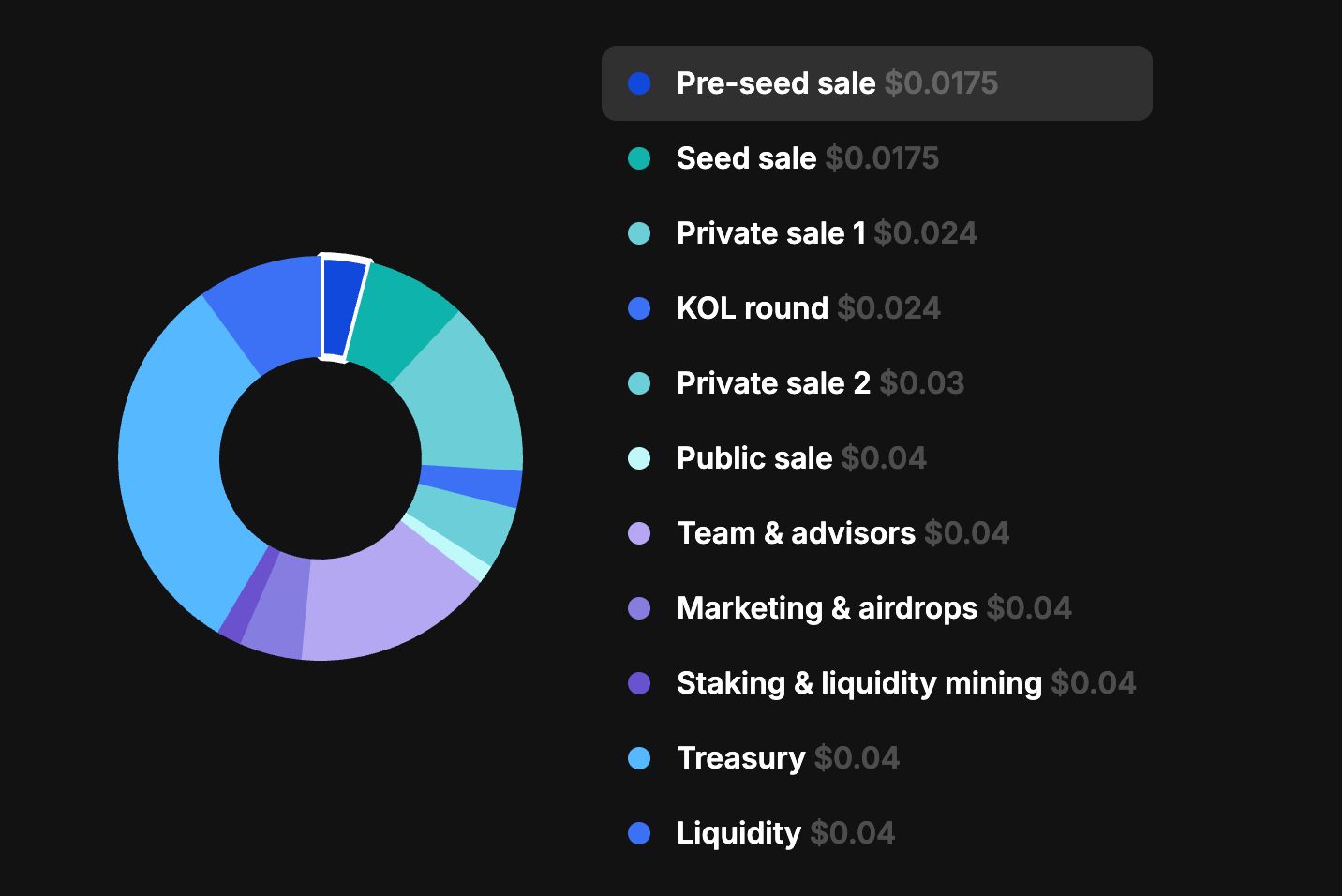The width and height of the screenshot is (1342, 896).
Task: Click the Pre-seed sale legend color dot
Action: (x=639, y=83)
